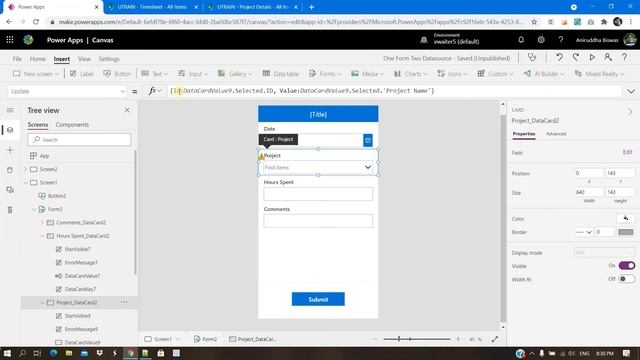Screen dimensions: 640x360
Task: Switch to the Advanced properties tab
Action: [x=556, y=133]
